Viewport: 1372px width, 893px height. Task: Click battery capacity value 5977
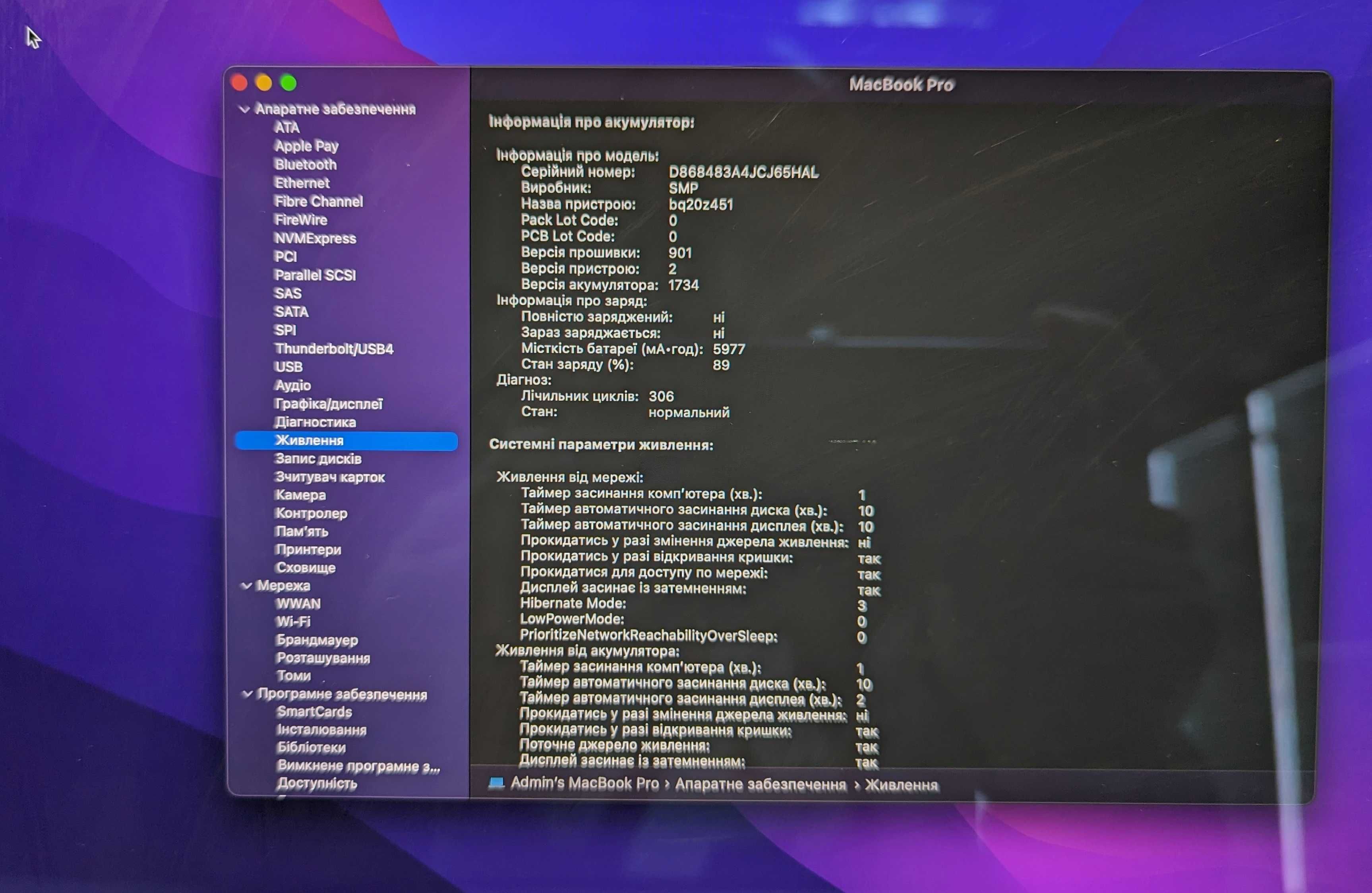click(729, 349)
